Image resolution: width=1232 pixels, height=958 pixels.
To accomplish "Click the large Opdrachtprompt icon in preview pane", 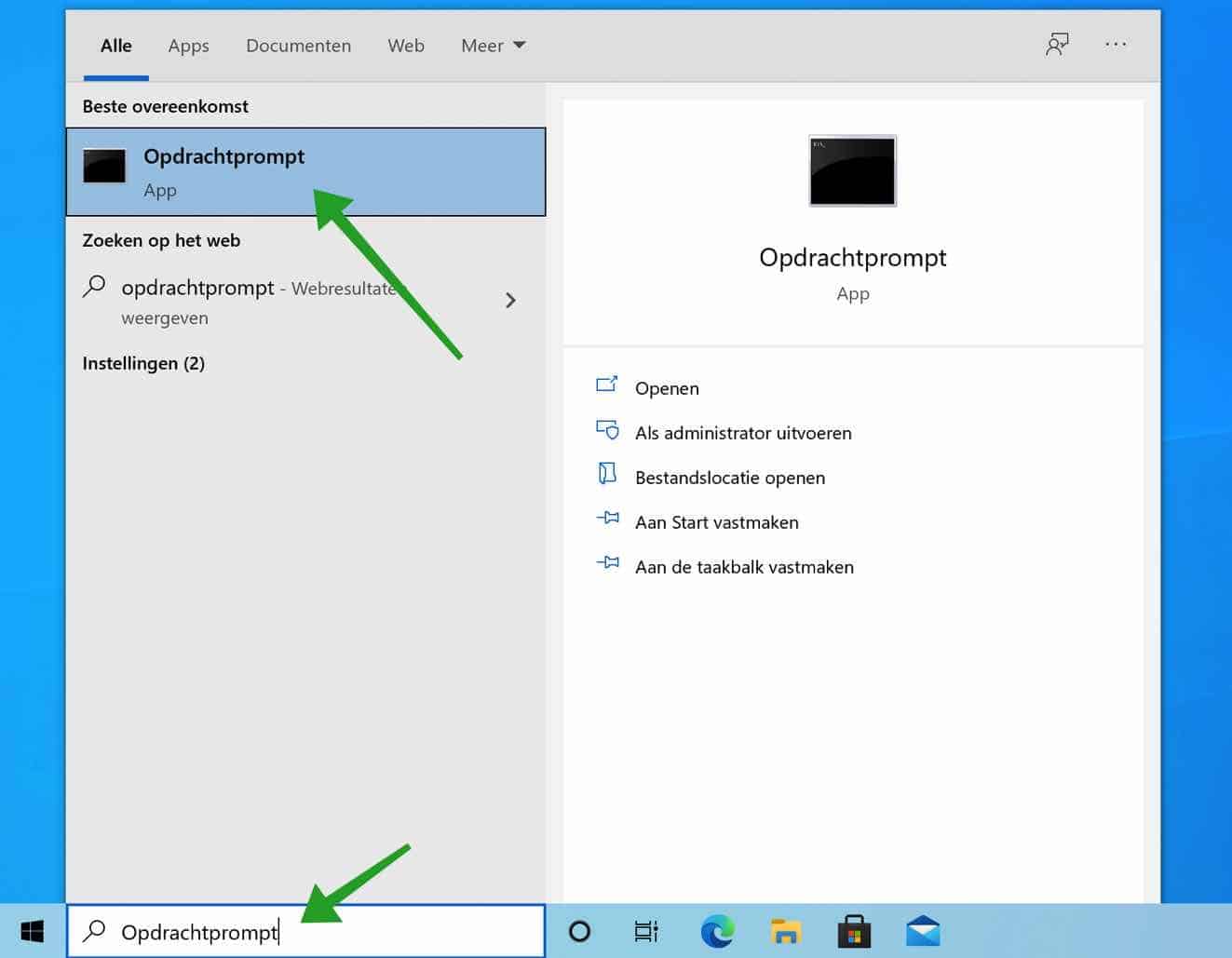I will coord(852,170).
